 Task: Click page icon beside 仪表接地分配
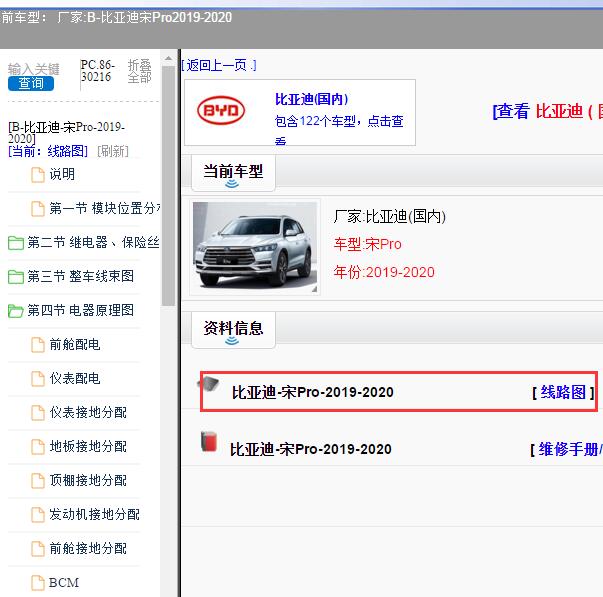tap(38, 413)
